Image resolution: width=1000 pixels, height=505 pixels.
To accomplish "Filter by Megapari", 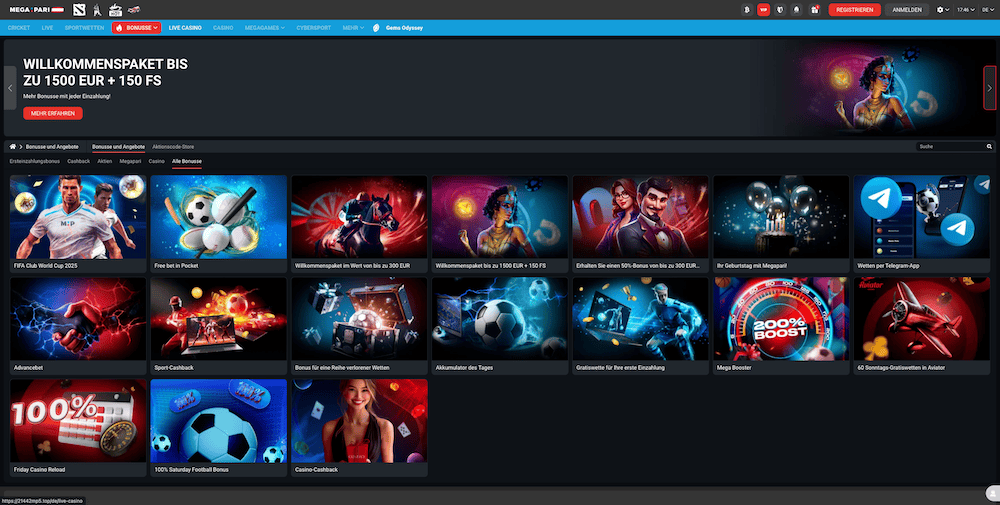I will click(x=130, y=161).
